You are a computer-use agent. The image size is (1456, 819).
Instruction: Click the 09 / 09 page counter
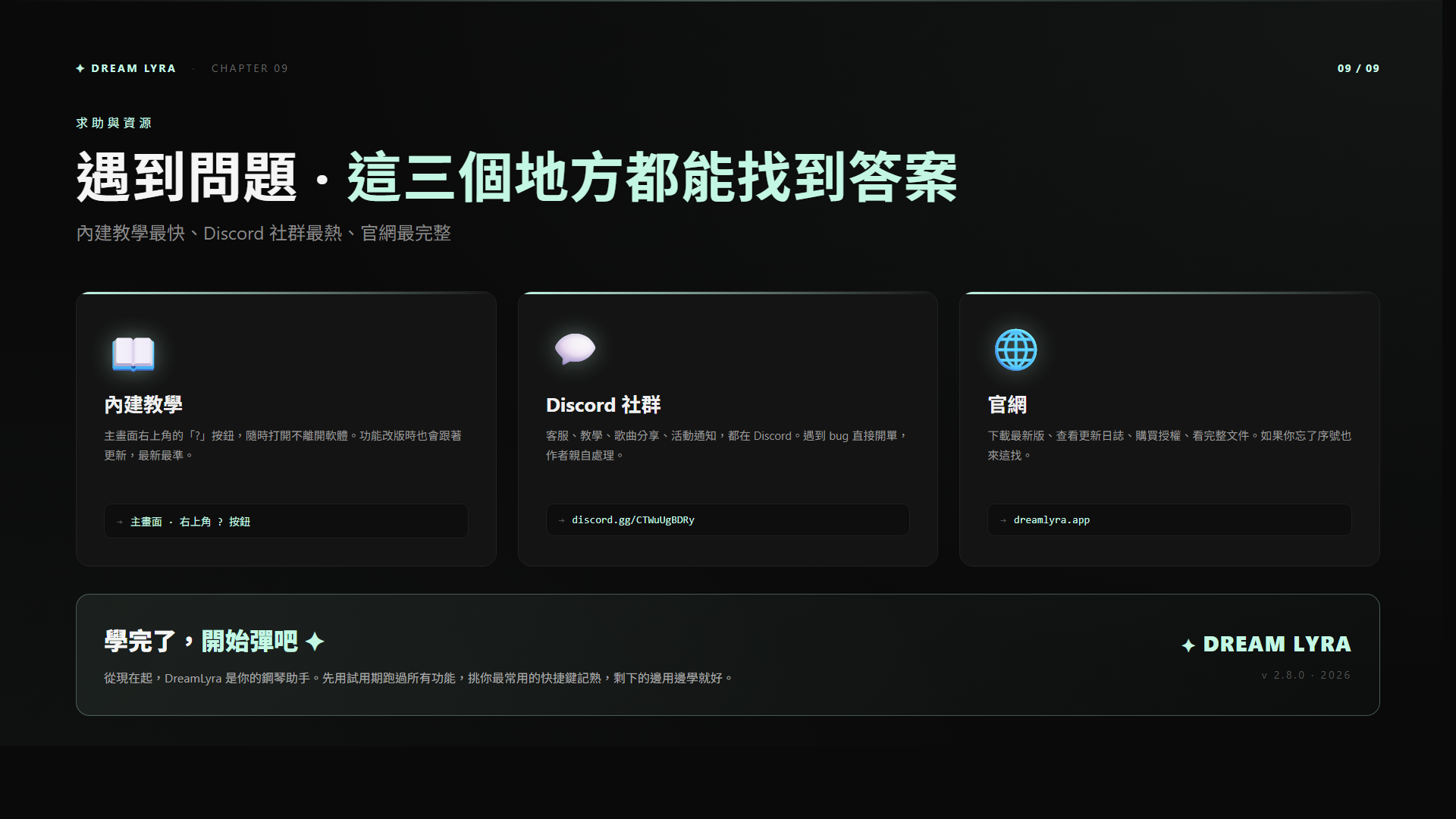point(1358,68)
